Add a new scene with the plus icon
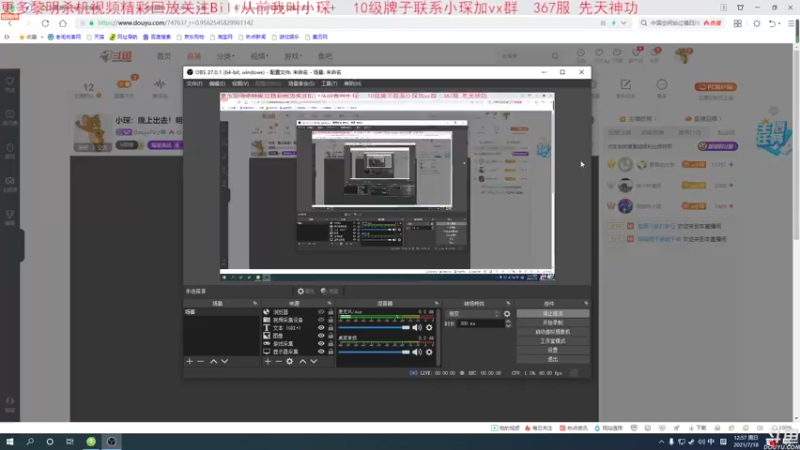The height and width of the screenshot is (450, 800). pyautogui.click(x=190, y=361)
